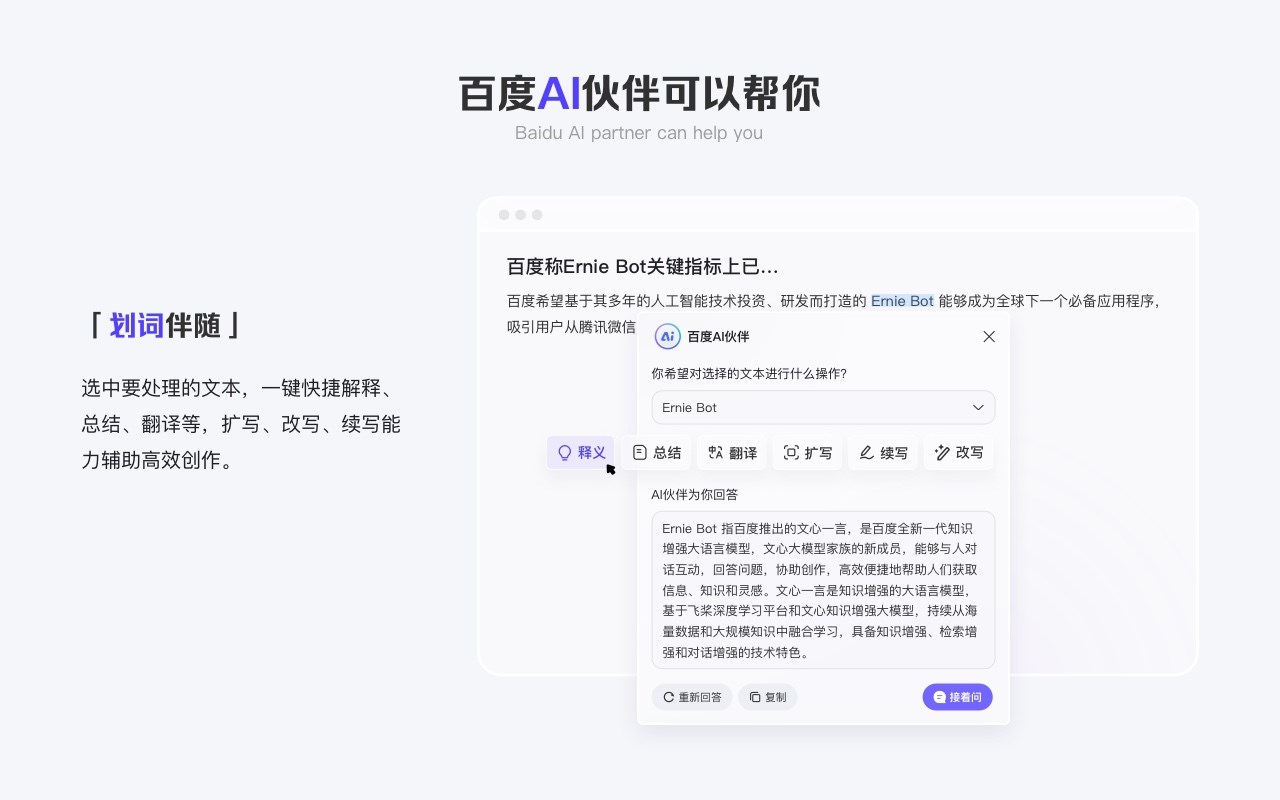Click the 释义 lightbulb button
This screenshot has width=1280, height=800.
click(581, 452)
